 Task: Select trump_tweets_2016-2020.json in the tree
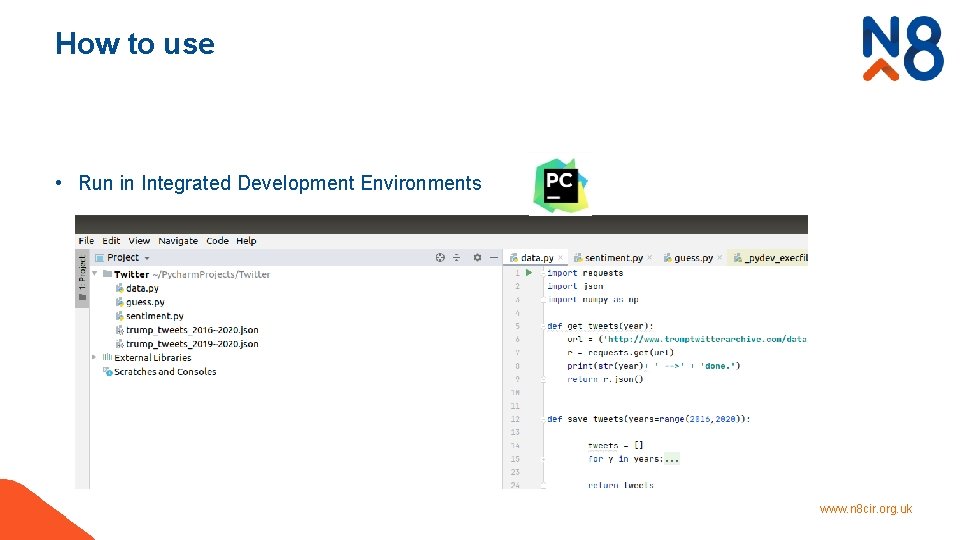pyautogui.click(x=192, y=330)
